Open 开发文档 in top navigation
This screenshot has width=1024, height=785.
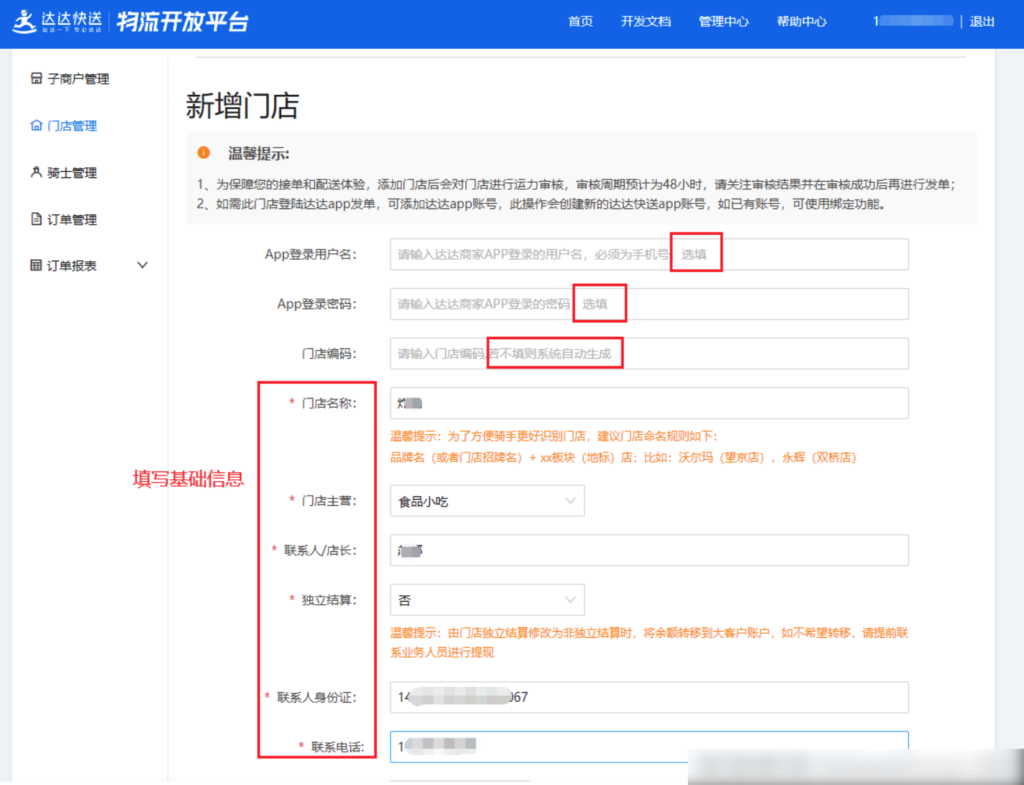click(x=646, y=22)
